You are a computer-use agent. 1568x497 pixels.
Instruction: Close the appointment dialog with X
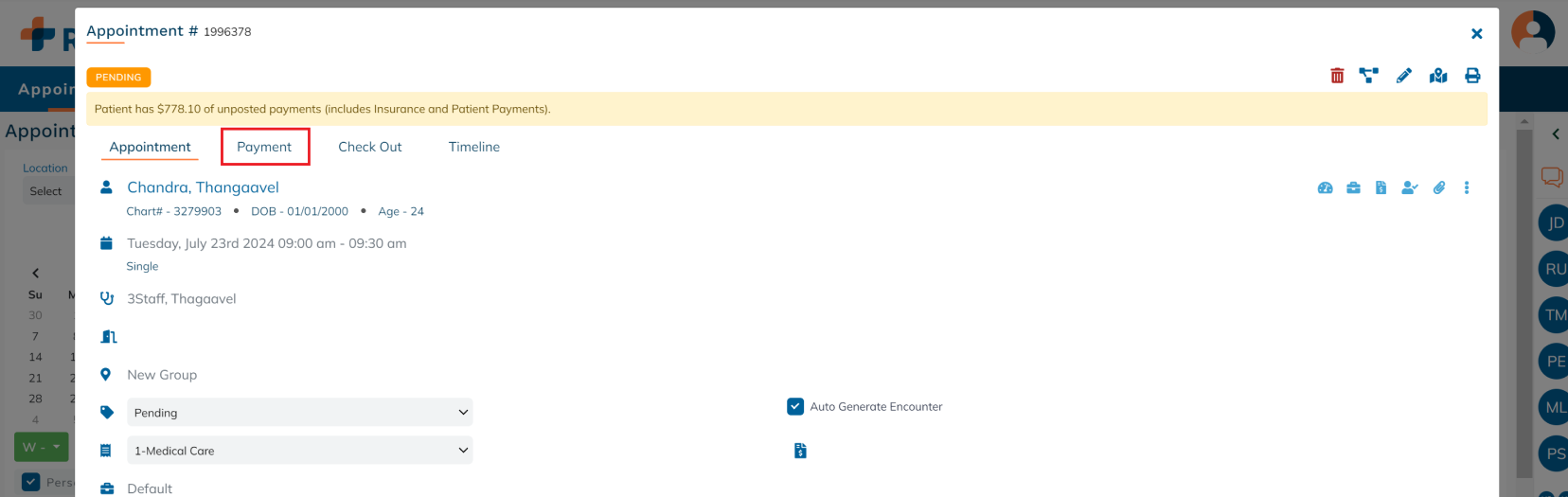coord(1476,34)
